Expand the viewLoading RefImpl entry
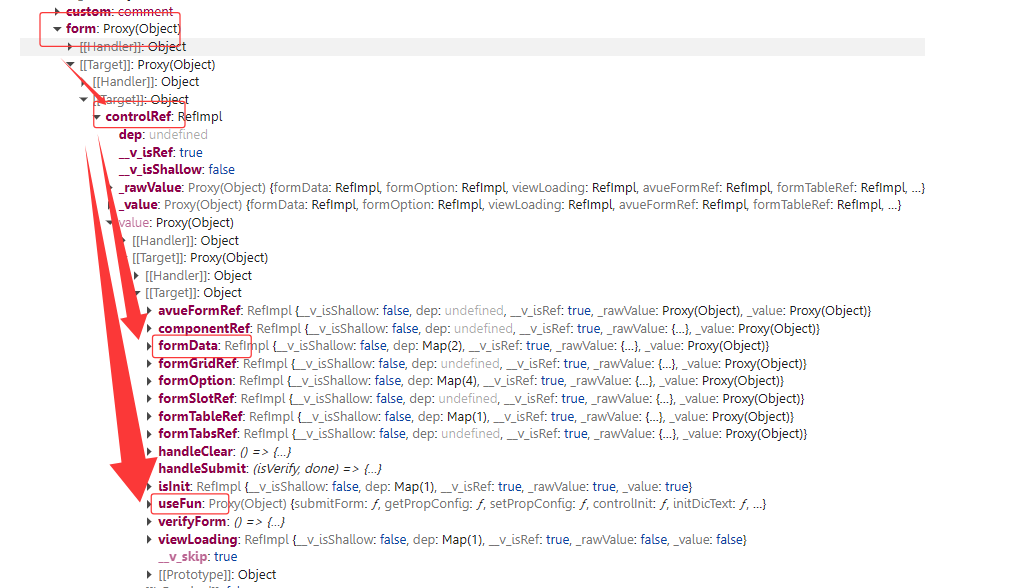The width and height of the screenshot is (1010, 588). [x=149, y=540]
